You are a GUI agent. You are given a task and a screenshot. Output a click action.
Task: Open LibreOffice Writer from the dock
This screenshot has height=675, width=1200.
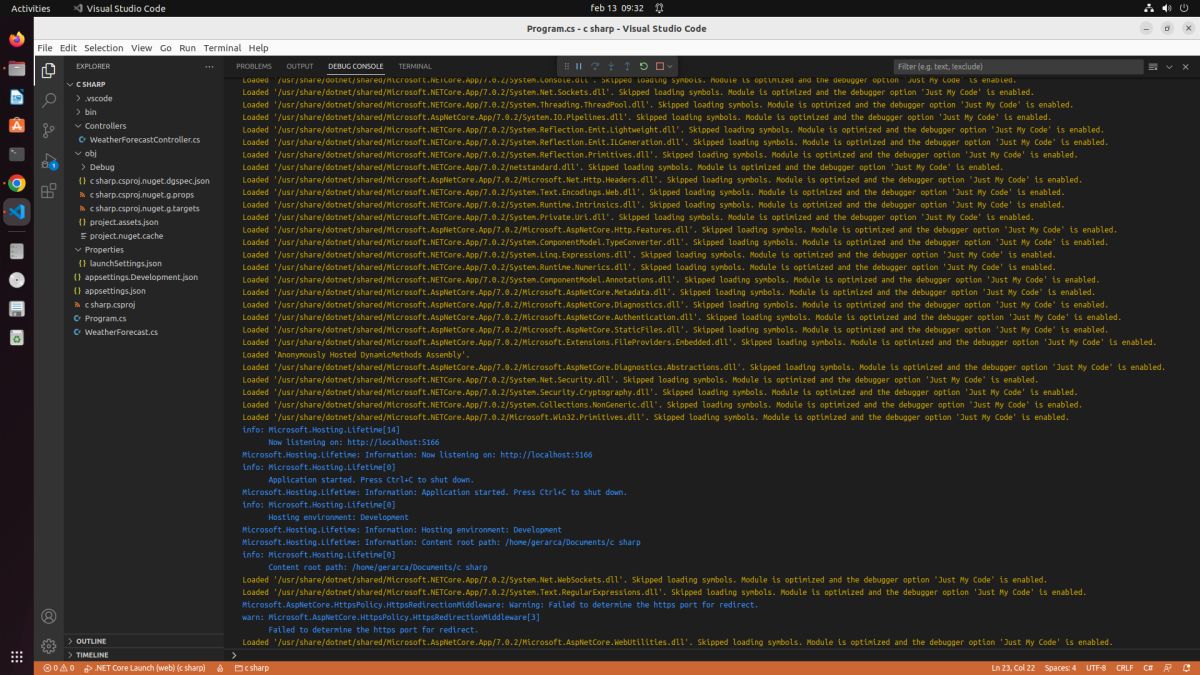pos(17,97)
